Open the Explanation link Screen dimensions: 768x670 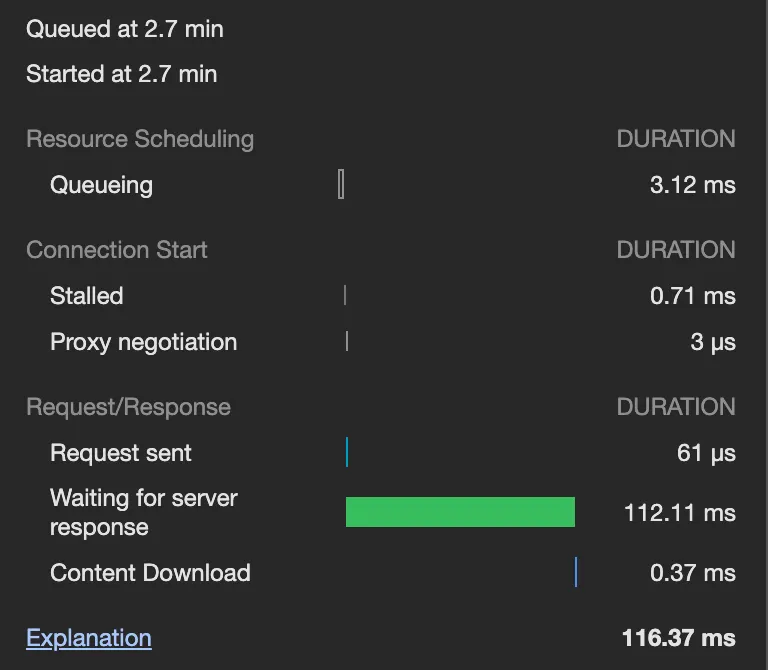coord(89,638)
